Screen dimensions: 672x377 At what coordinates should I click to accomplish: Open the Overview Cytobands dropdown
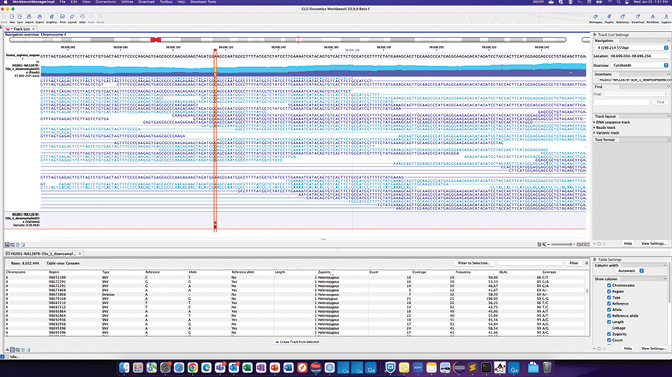tap(639, 65)
